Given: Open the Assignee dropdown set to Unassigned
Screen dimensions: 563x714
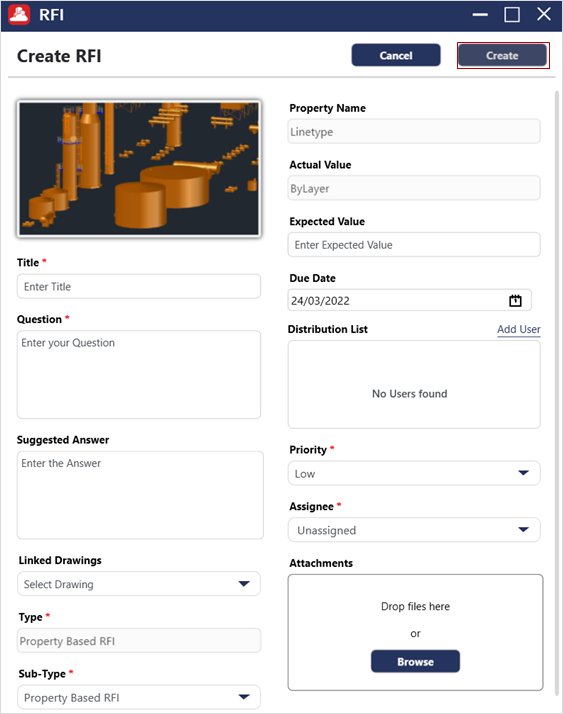Looking at the screenshot, I should (414, 530).
